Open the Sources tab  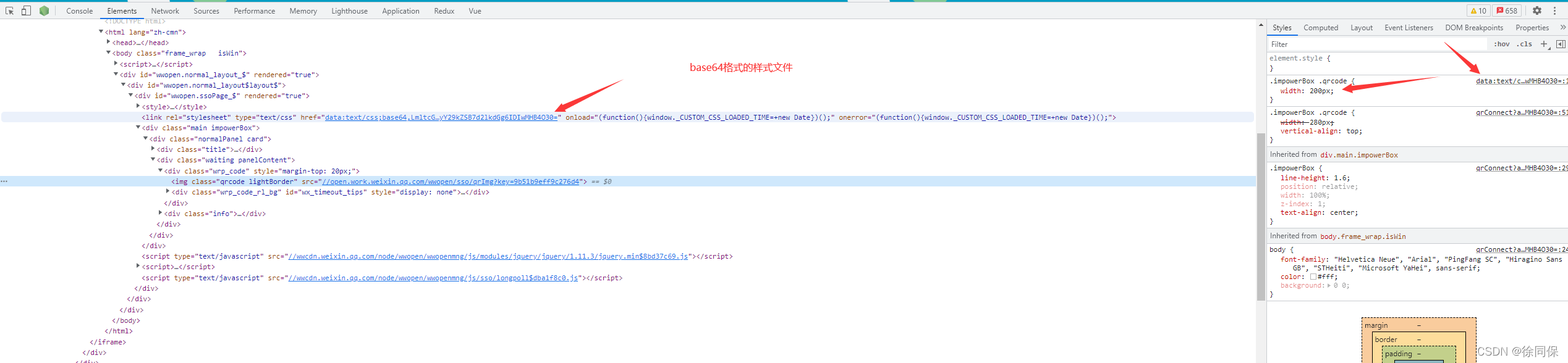pos(206,11)
